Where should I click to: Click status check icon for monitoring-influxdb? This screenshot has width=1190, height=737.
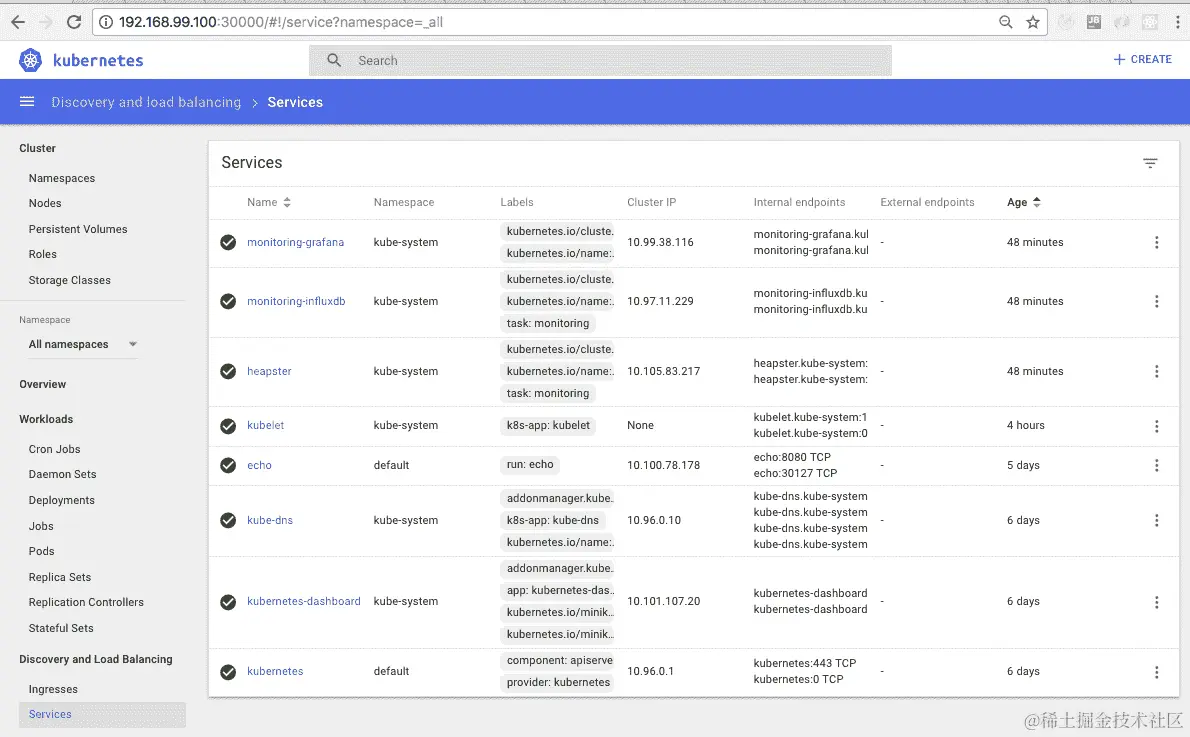[228, 301]
